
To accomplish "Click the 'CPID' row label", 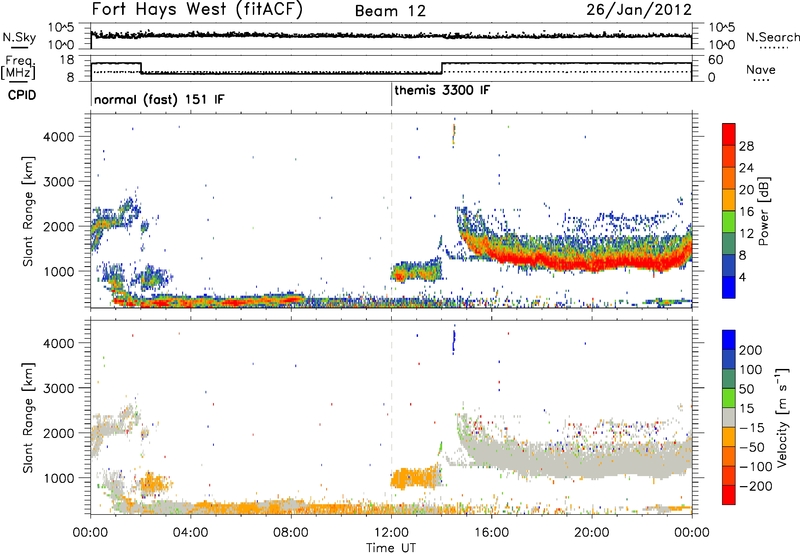I will pyautogui.click(x=22, y=95).
